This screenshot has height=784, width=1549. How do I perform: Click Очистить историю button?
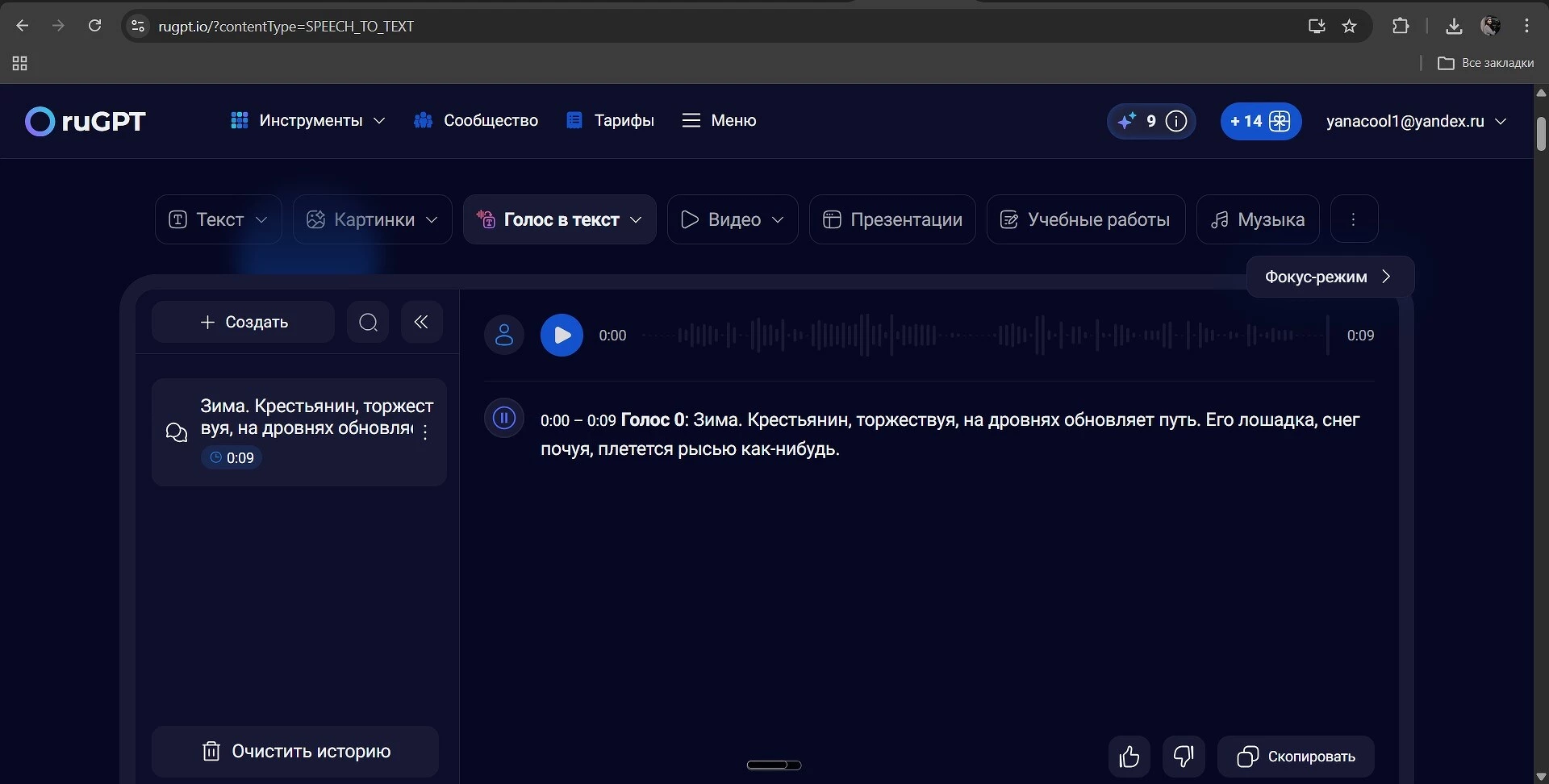click(295, 752)
